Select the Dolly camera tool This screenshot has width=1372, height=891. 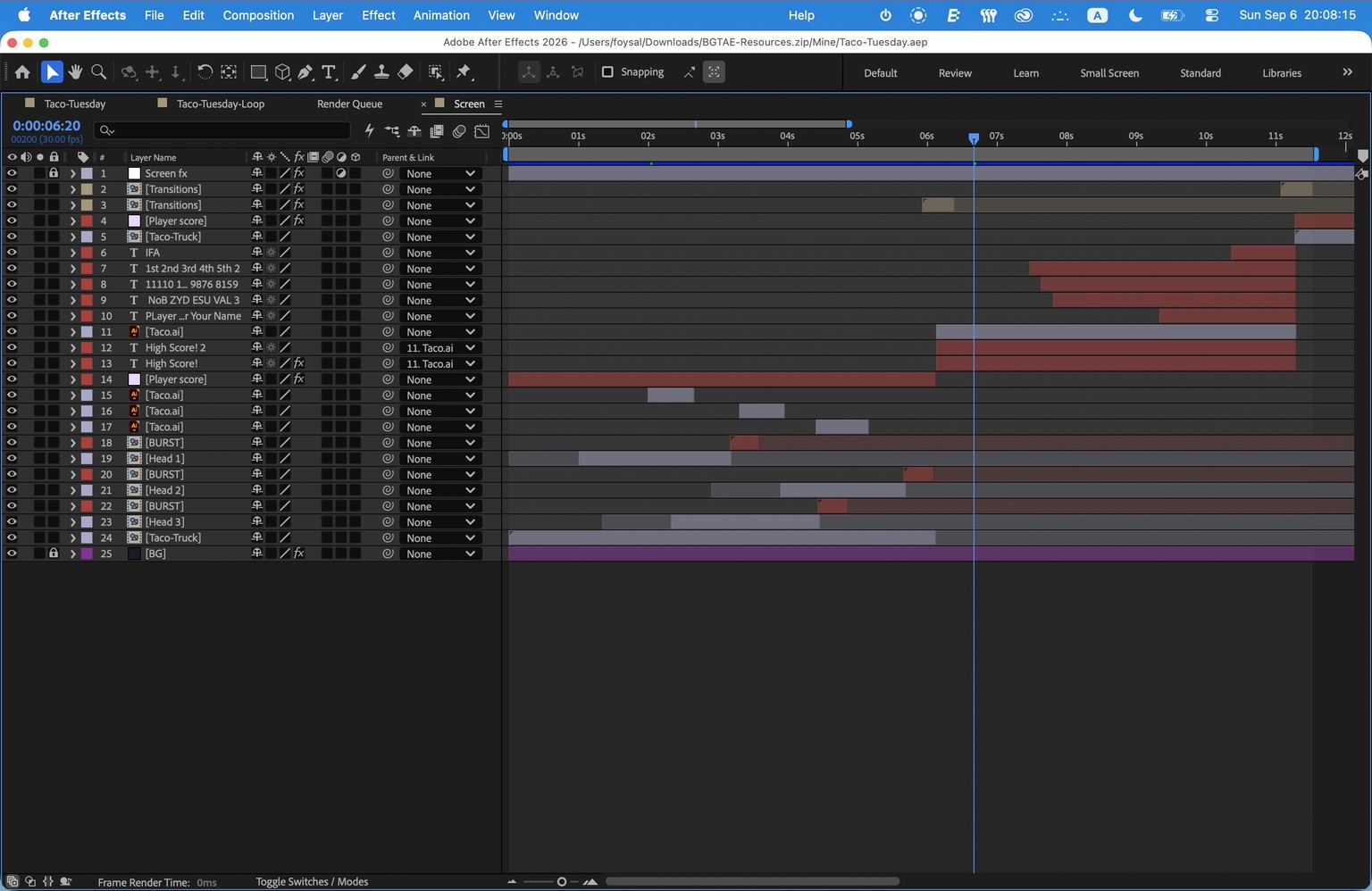tap(176, 72)
